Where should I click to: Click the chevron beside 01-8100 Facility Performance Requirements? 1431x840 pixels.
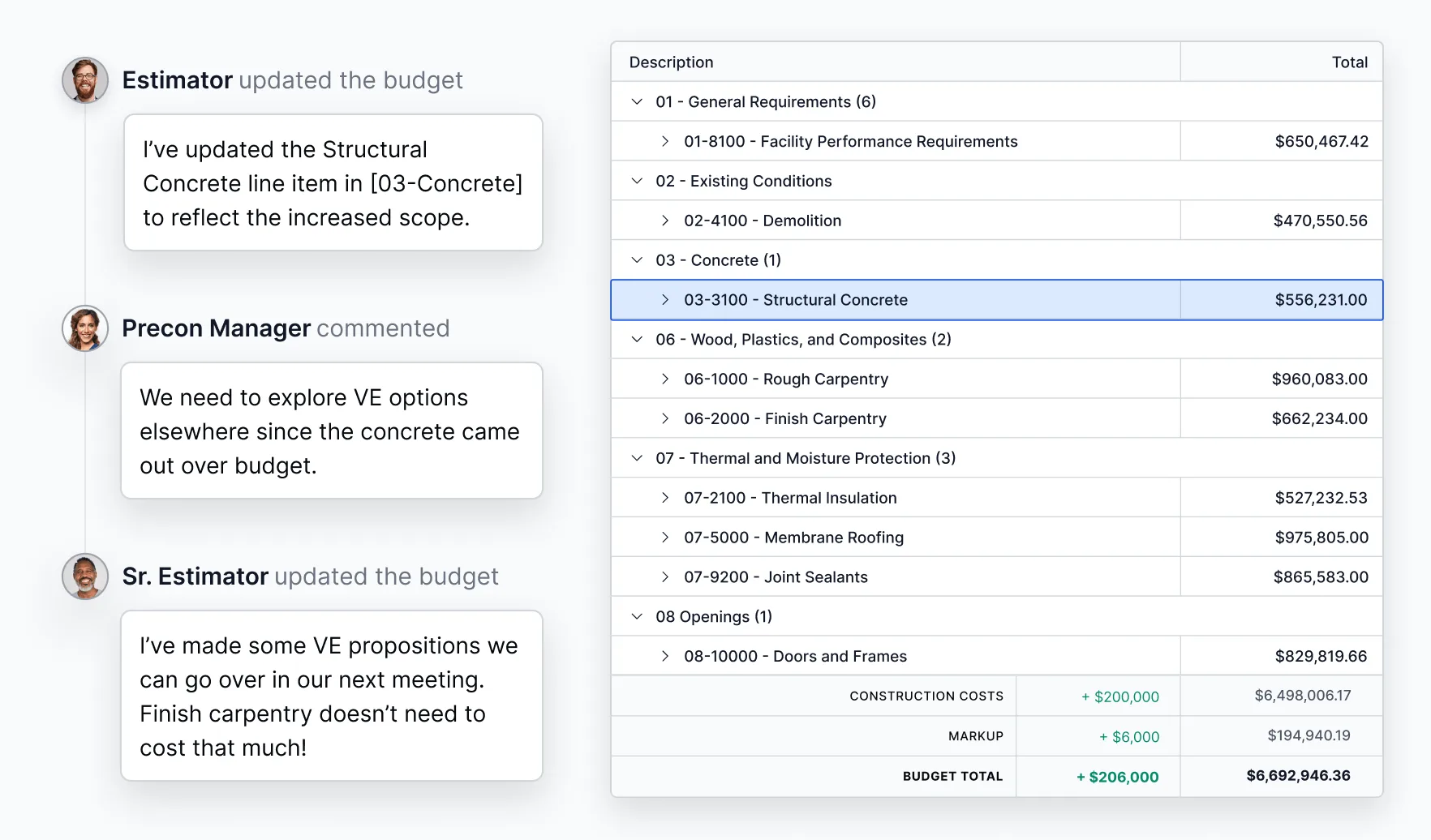coord(665,140)
